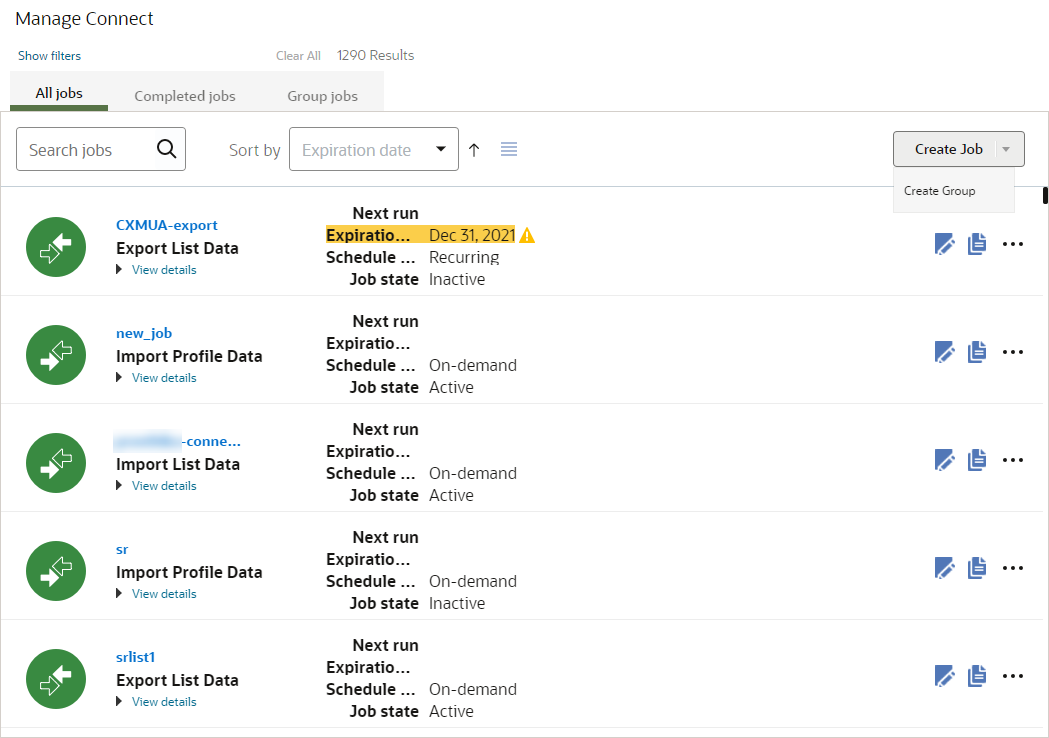Screen dimensions: 1049x738
Task: Open Create Job dropdown arrow
Action: pos(1007,149)
